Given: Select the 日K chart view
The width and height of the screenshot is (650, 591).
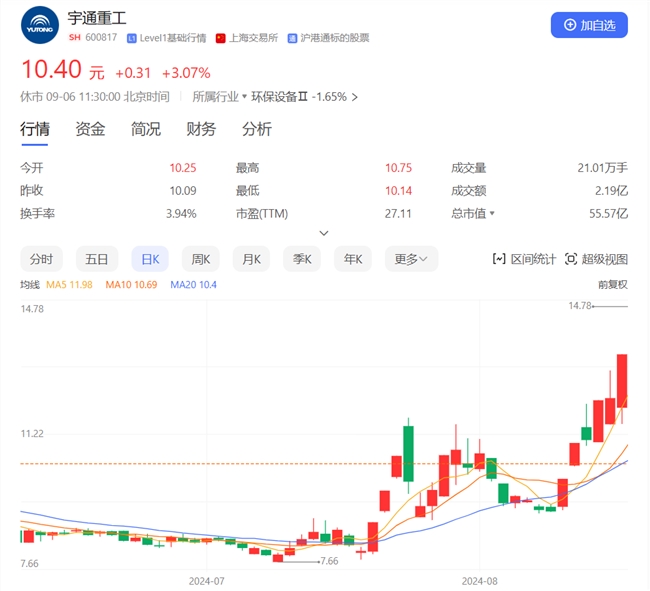Looking at the screenshot, I should pyautogui.click(x=150, y=259).
